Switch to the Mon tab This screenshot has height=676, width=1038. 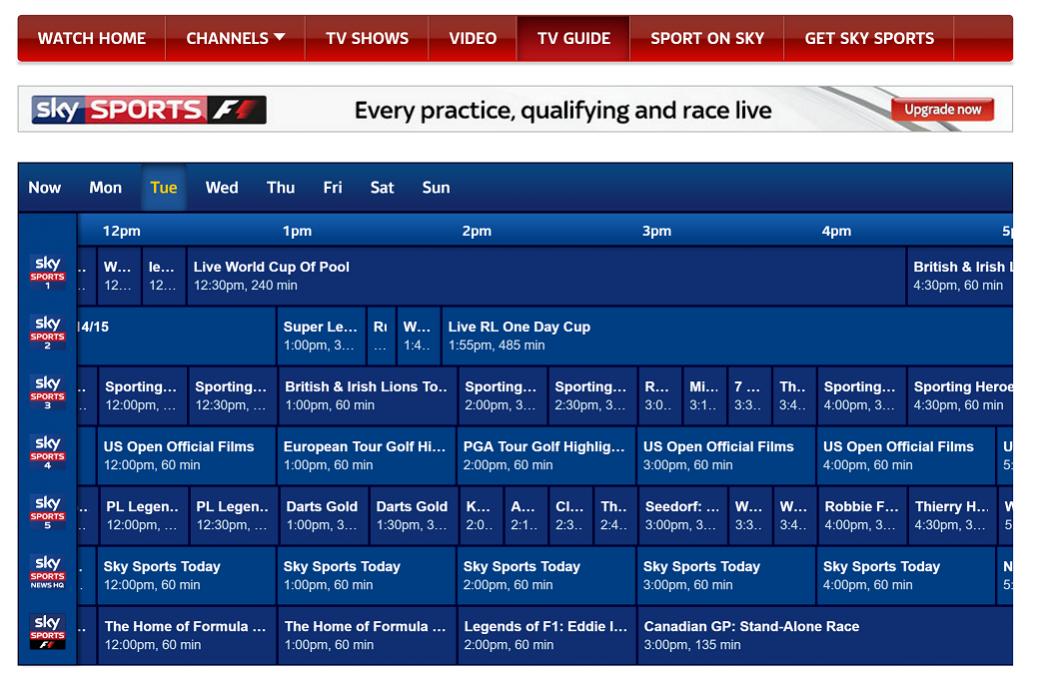point(105,188)
